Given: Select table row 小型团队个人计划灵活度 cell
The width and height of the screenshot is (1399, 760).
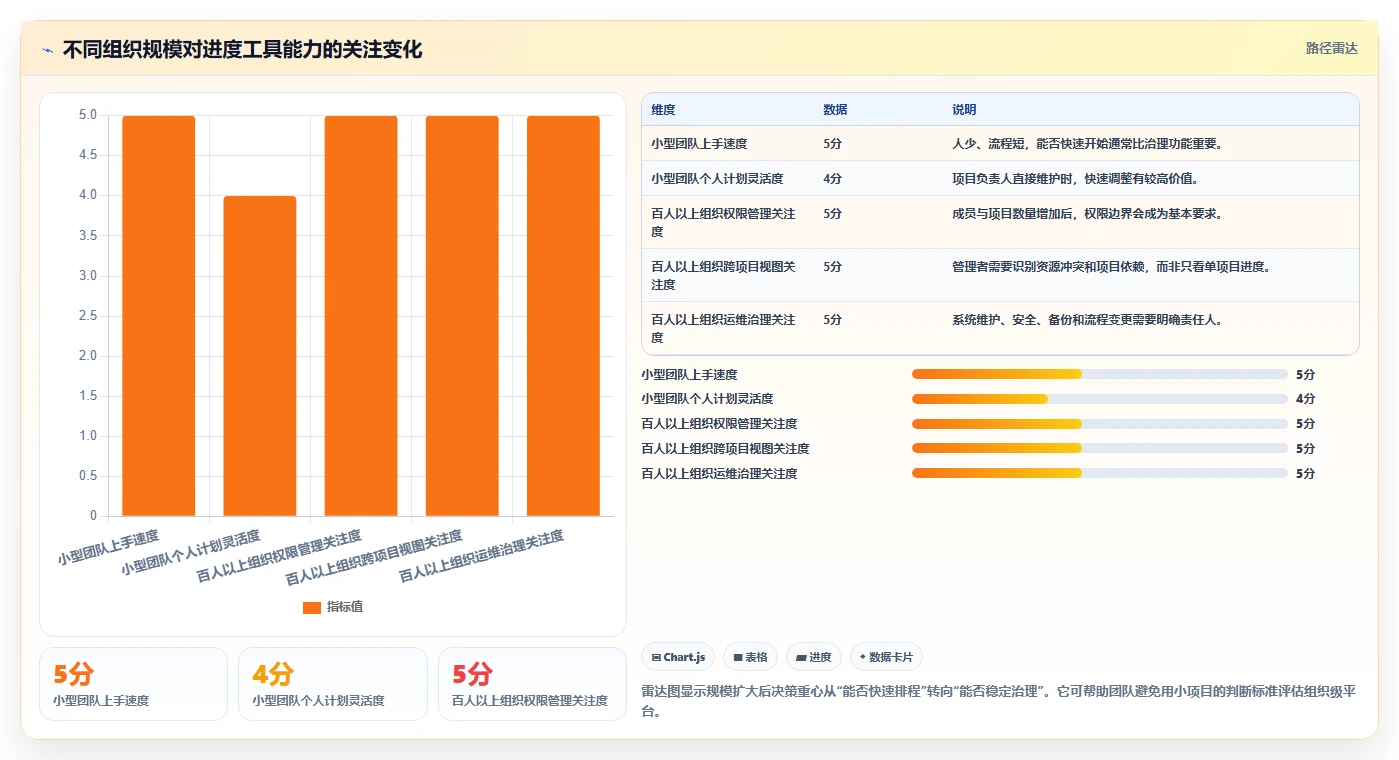Looking at the screenshot, I should point(727,179).
